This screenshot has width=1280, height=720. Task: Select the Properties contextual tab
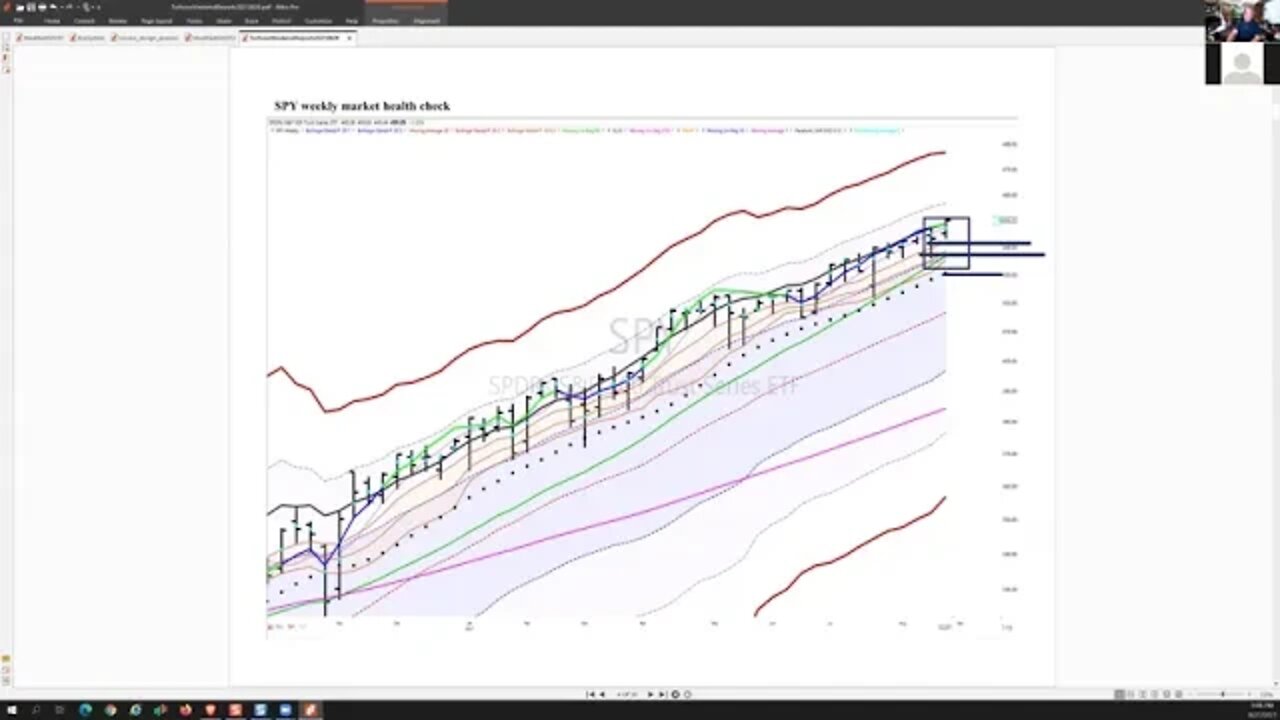(384, 20)
